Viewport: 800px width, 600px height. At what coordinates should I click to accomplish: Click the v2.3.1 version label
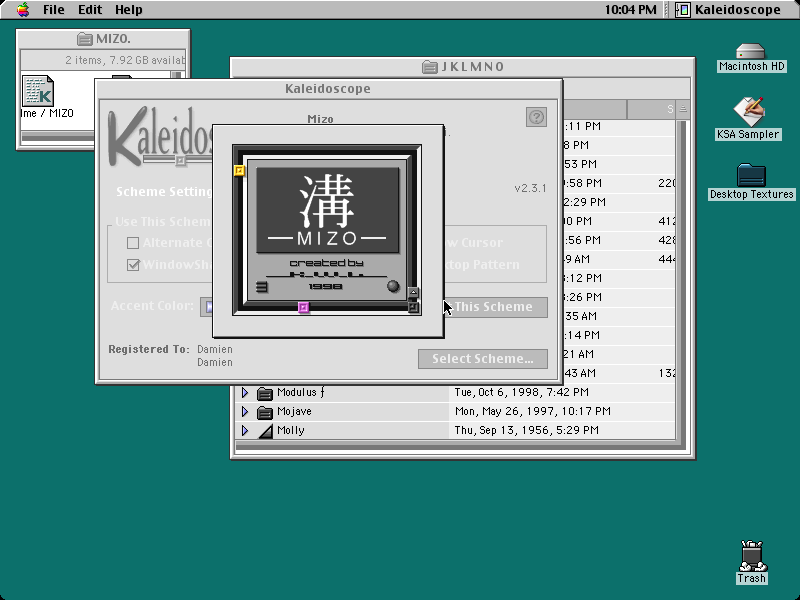click(530, 188)
